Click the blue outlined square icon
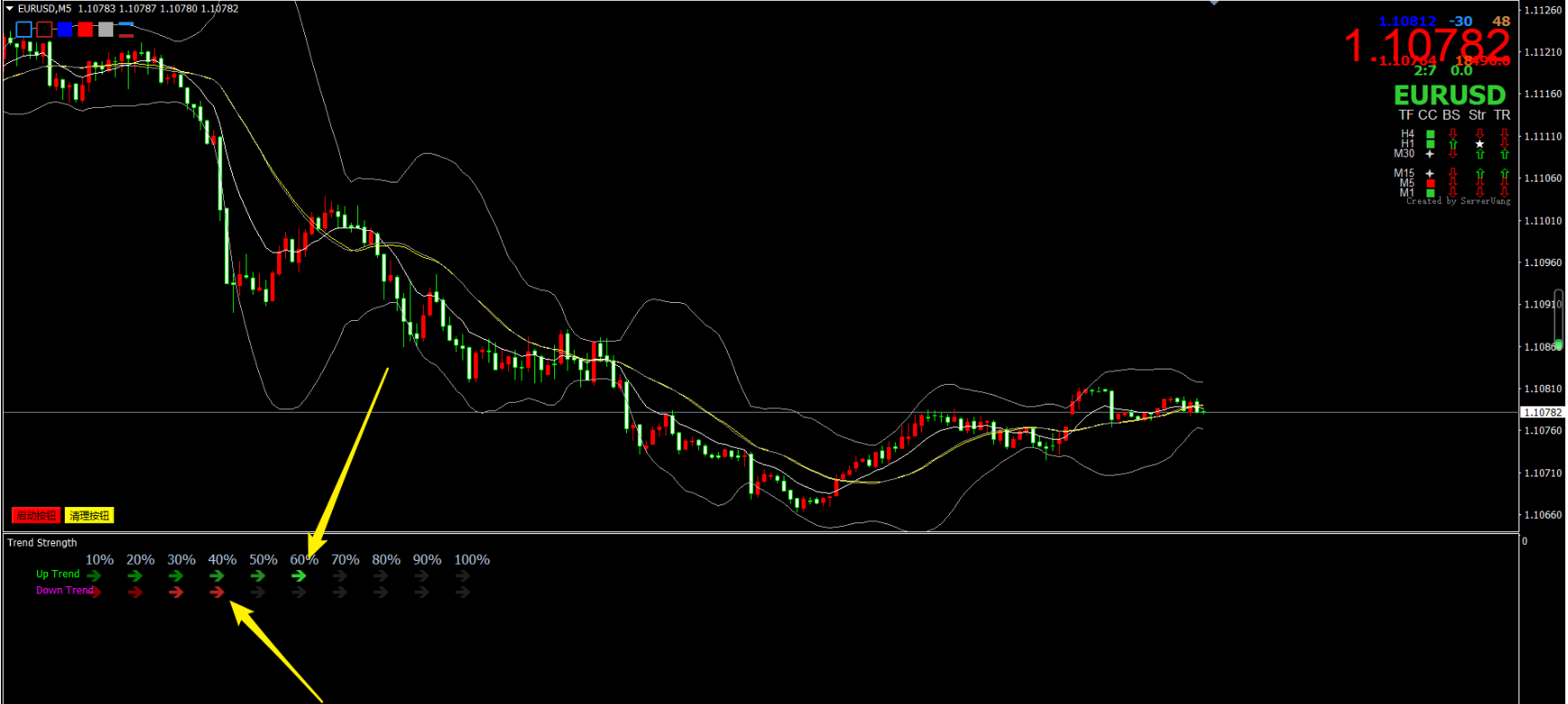The image size is (1568, 704). [24, 30]
